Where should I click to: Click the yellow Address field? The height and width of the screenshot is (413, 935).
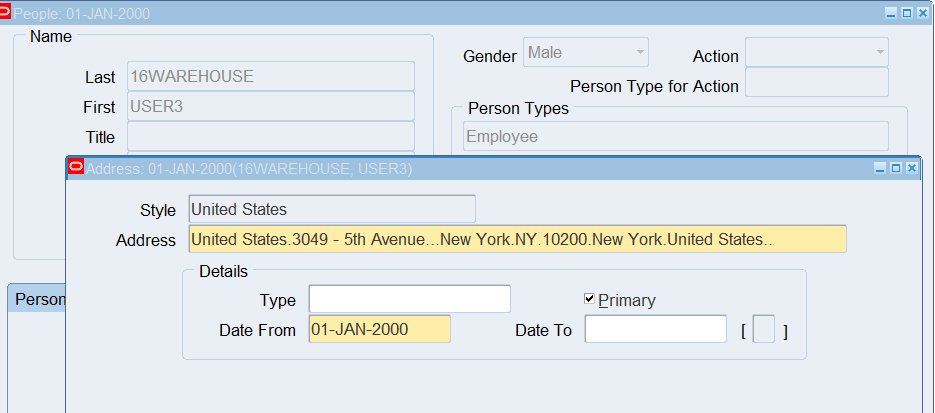[x=517, y=239]
